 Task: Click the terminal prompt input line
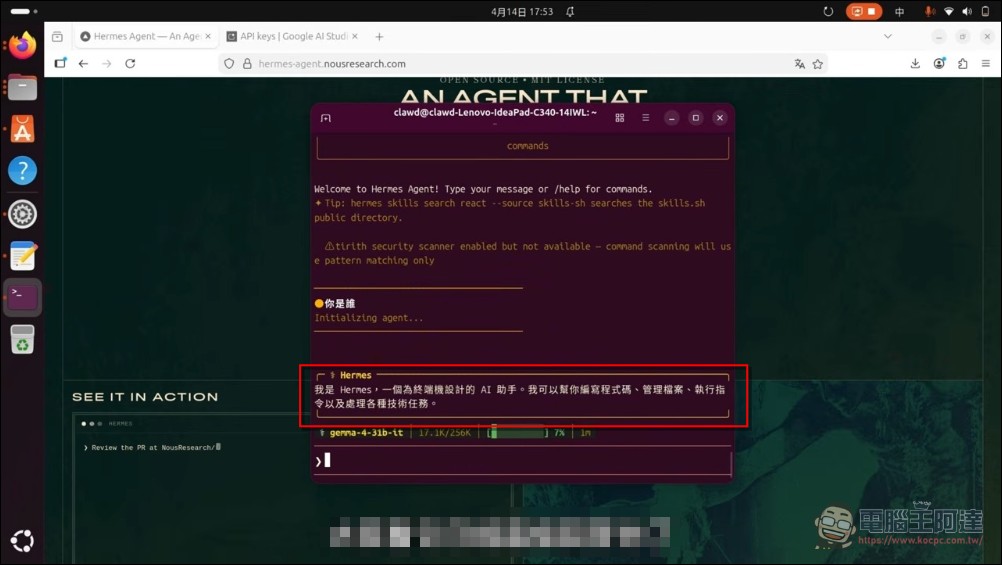[523, 460]
